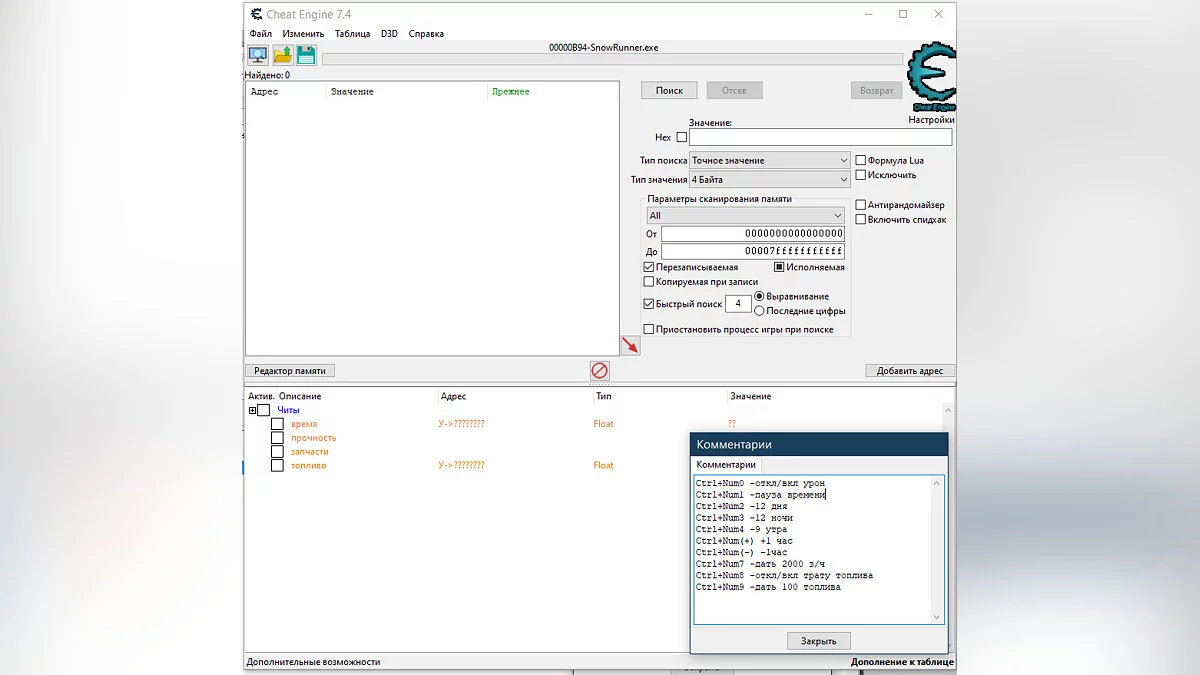Toggle the Hex checkbox
The height and width of the screenshot is (675, 1200).
point(682,138)
